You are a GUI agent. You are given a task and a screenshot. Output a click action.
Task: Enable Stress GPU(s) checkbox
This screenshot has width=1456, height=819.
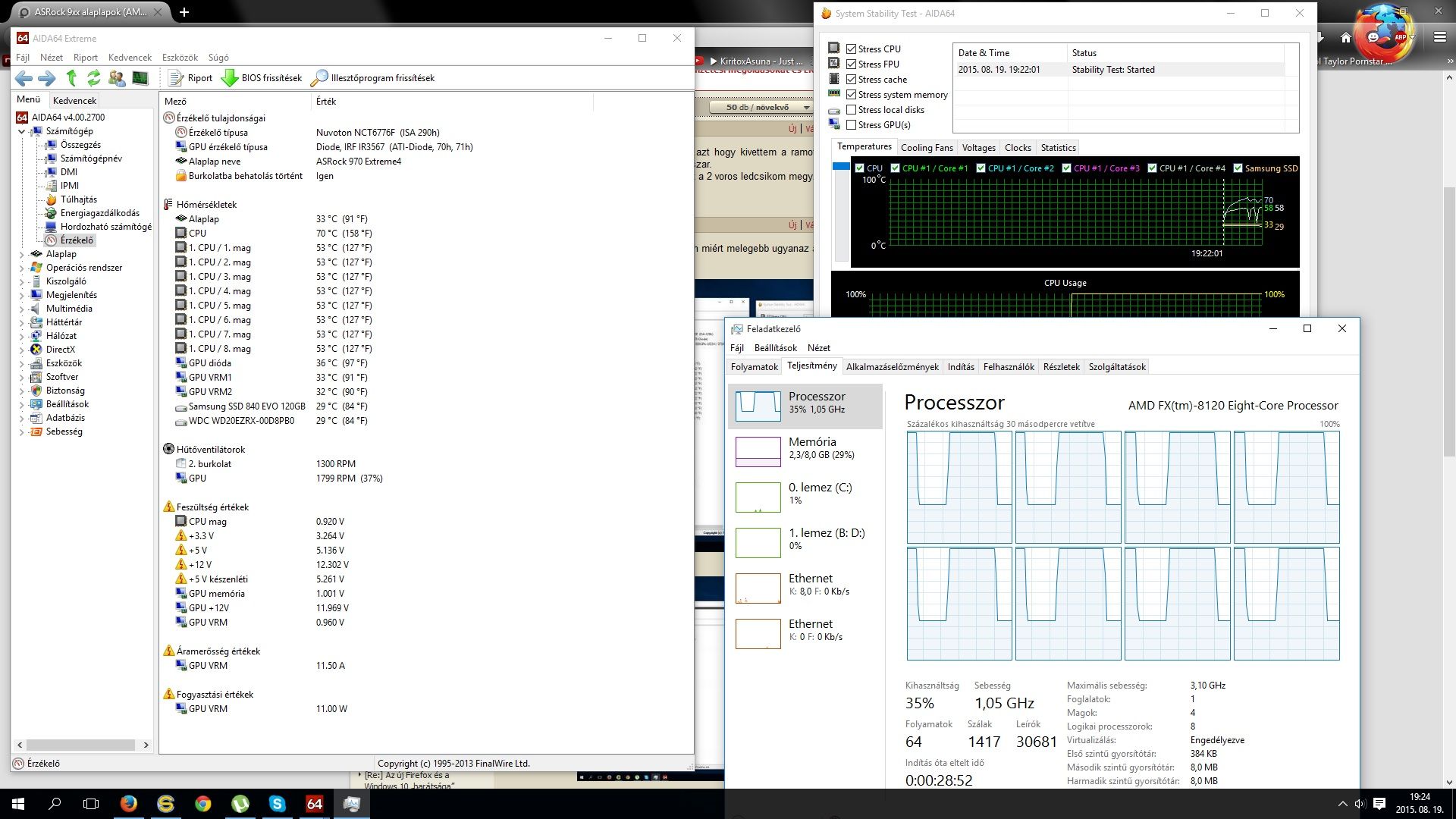(x=851, y=125)
